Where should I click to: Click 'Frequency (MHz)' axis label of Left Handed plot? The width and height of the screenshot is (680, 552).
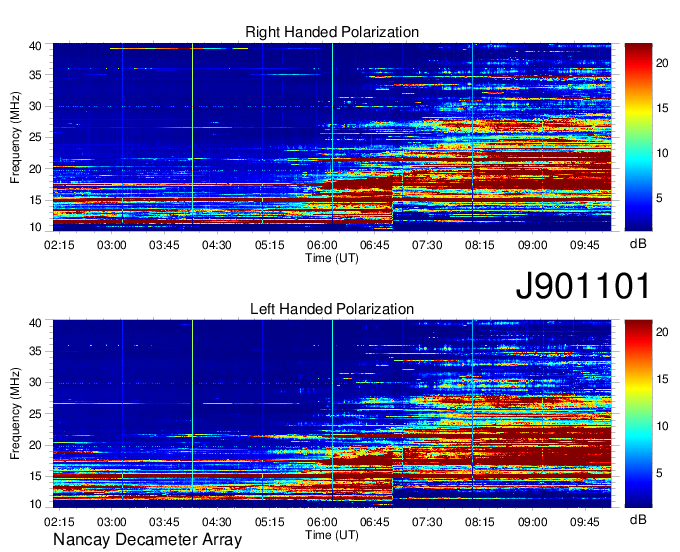[x=15, y=414]
